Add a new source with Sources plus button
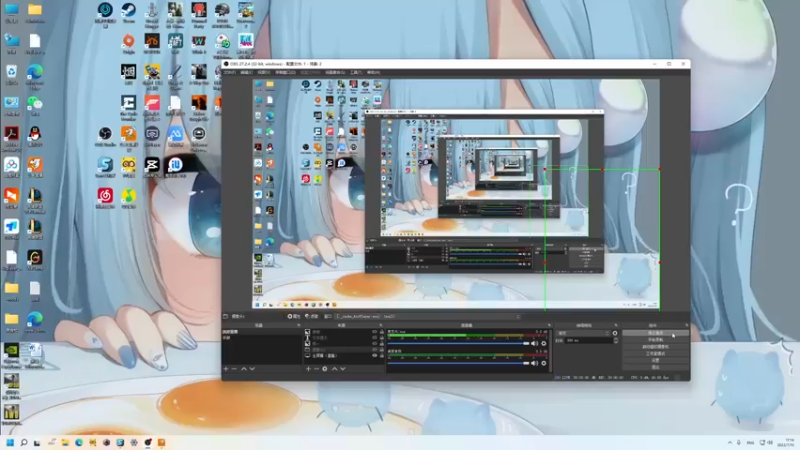 click(308, 368)
